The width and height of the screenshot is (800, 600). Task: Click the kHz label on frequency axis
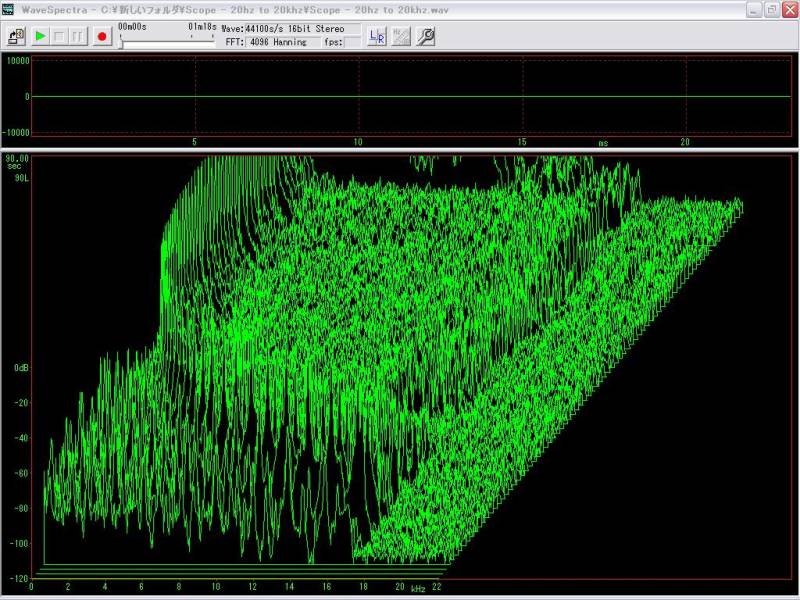coord(417,588)
